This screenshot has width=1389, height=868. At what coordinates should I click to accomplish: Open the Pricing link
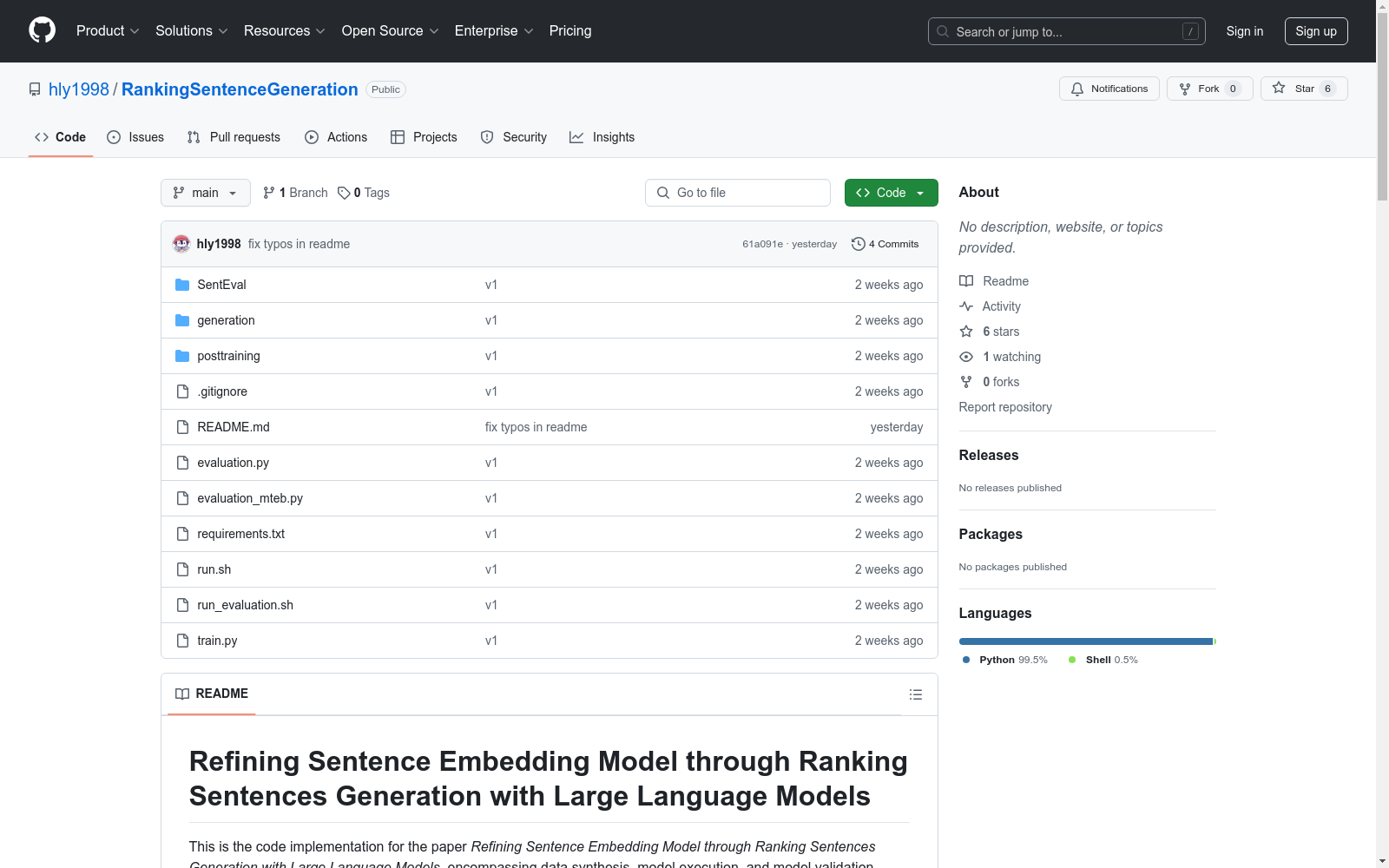coord(570,31)
